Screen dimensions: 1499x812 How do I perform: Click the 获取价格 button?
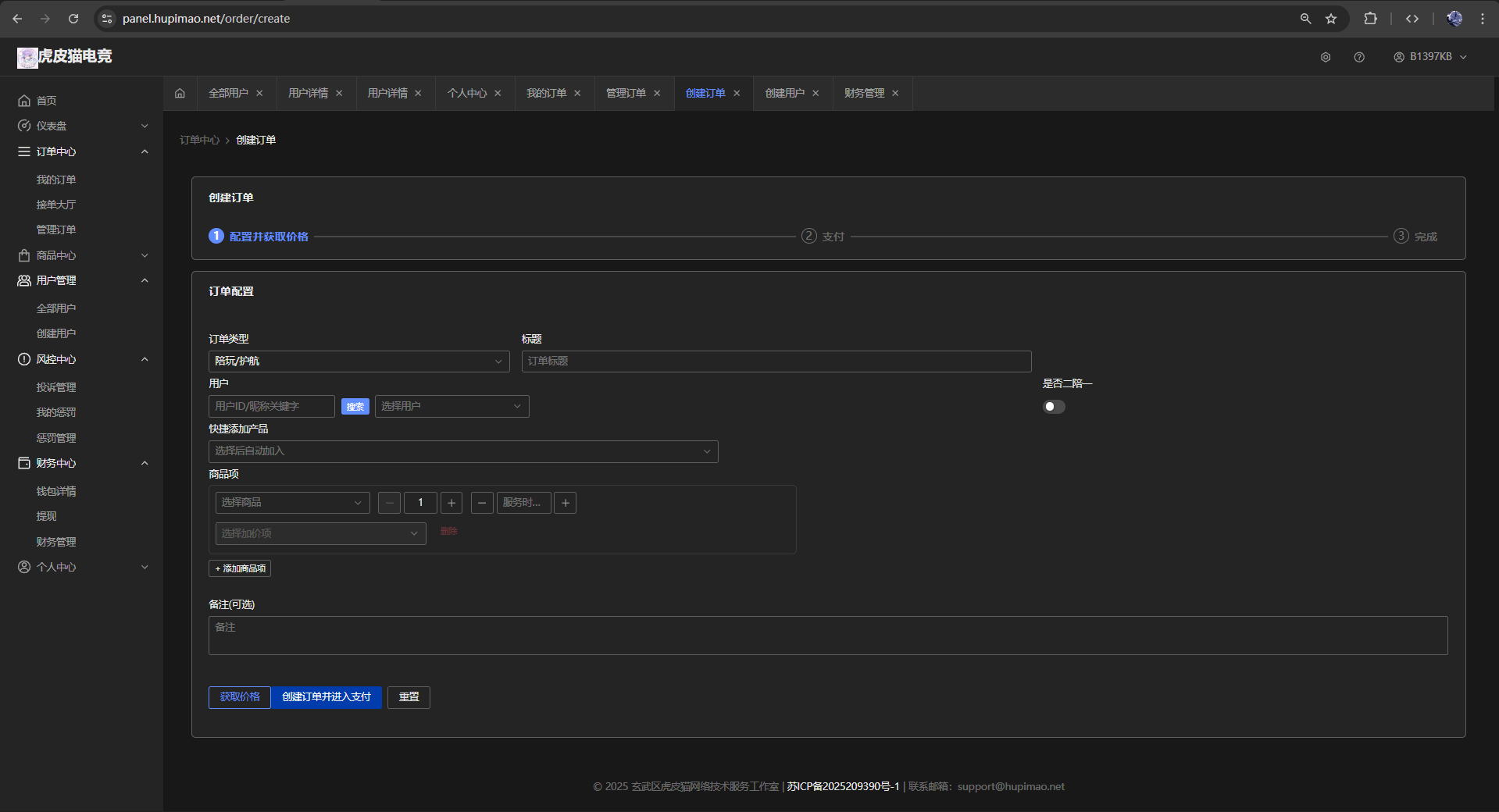(x=239, y=697)
